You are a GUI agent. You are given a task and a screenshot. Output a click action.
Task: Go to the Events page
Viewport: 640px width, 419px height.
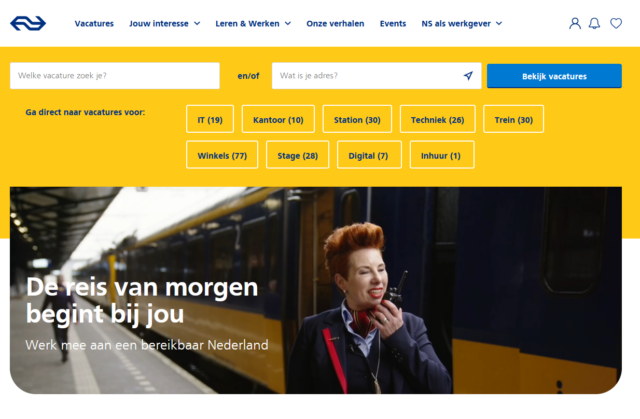coord(393,24)
